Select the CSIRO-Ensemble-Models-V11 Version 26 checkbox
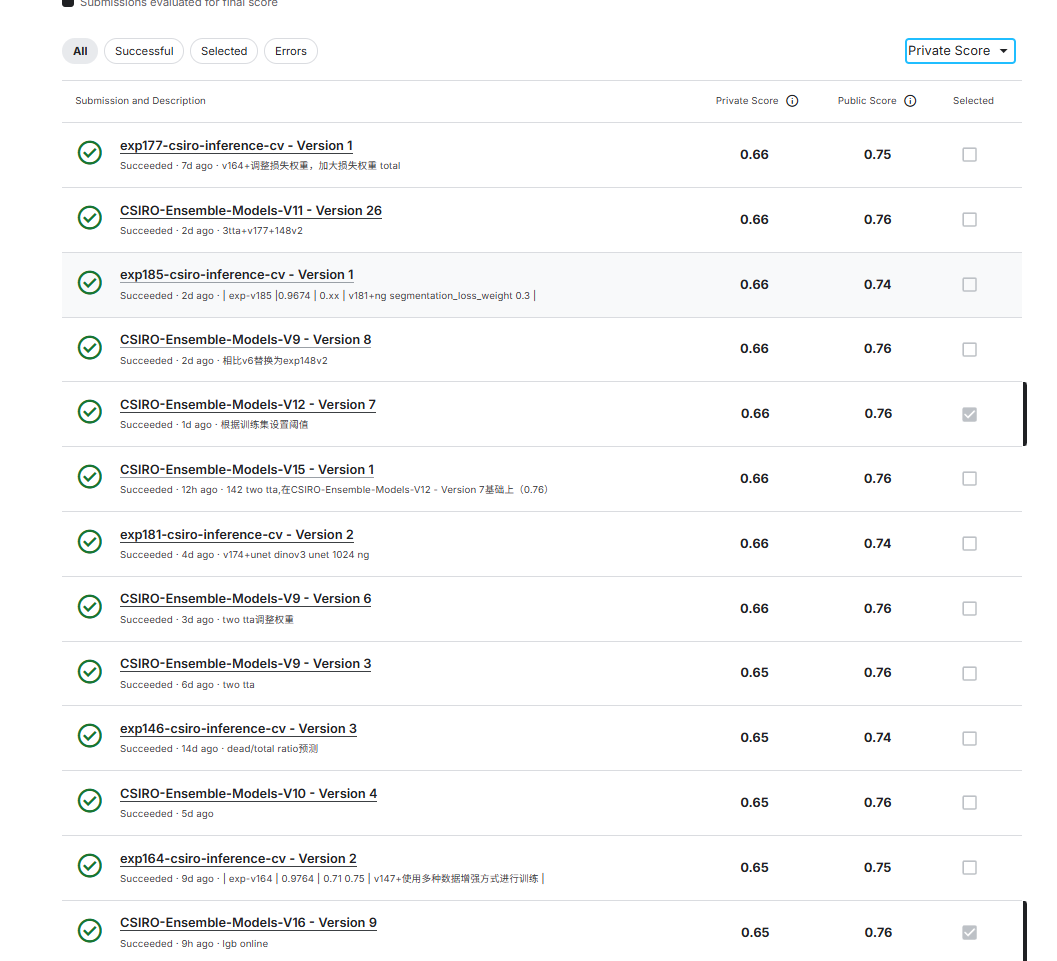This screenshot has height=961, width=1057. click(x=969, y=220)
